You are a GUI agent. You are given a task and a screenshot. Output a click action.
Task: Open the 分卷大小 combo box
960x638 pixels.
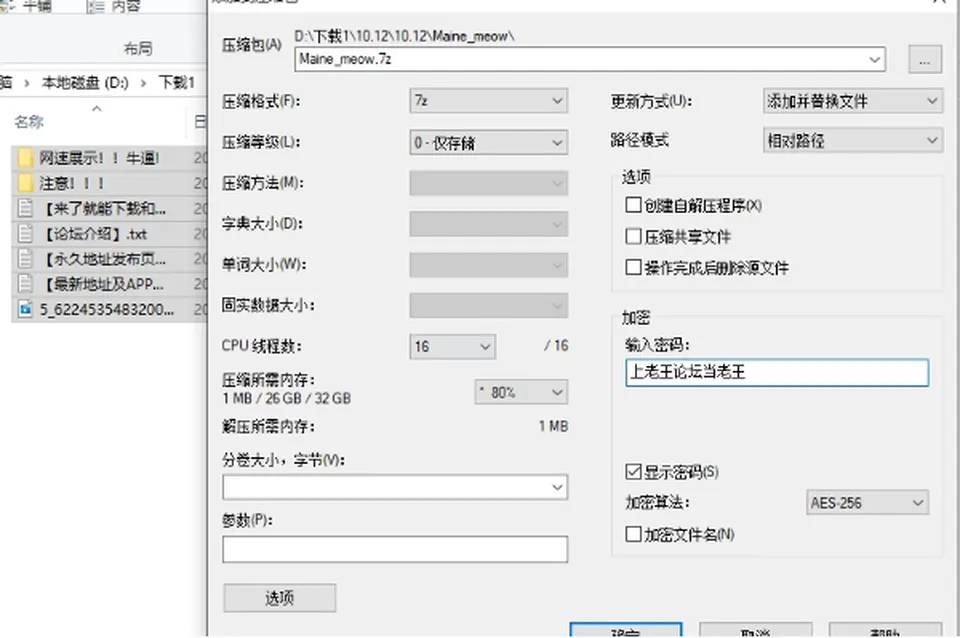[x=395, y=487]
